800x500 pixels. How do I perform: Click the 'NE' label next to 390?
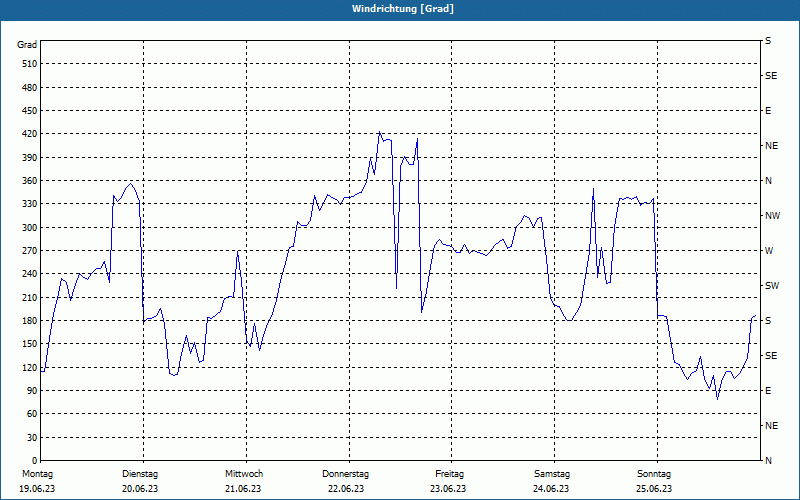(771, 146)
